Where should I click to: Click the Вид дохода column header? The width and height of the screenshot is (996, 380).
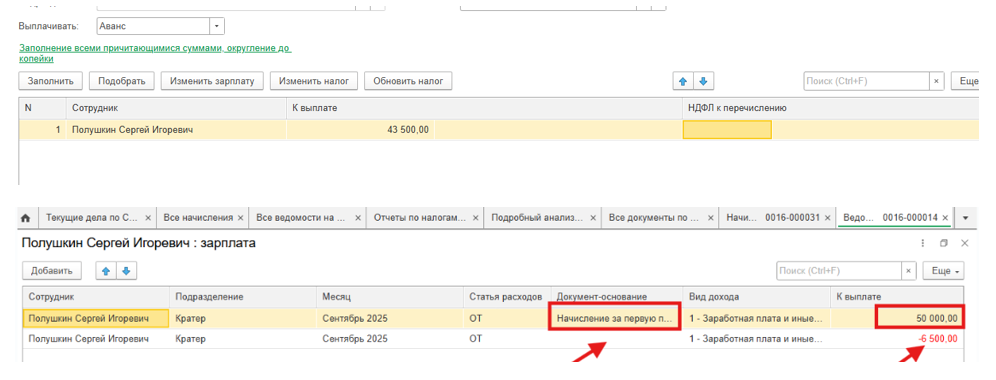click(x=757, y=297)
